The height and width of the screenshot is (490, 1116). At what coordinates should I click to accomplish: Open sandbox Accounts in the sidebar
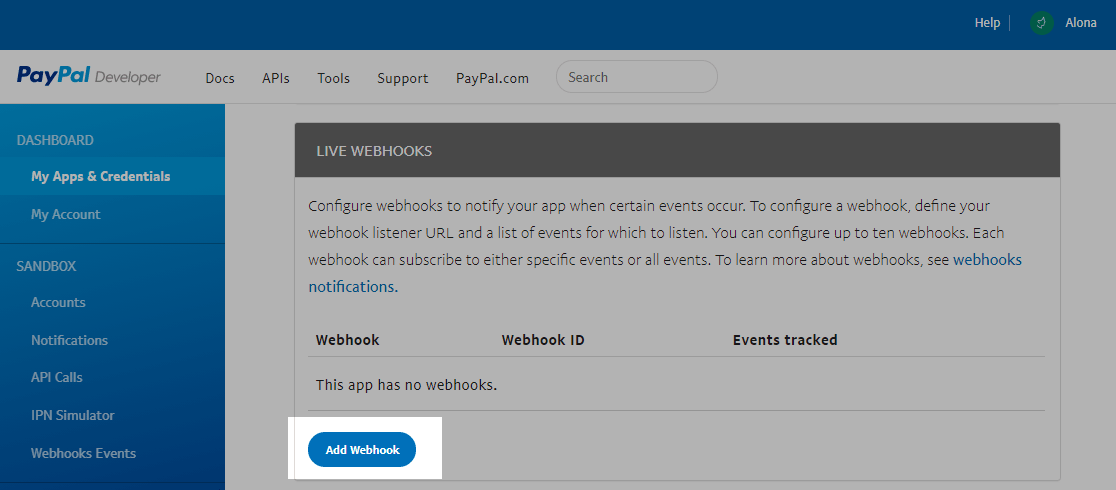58,302
